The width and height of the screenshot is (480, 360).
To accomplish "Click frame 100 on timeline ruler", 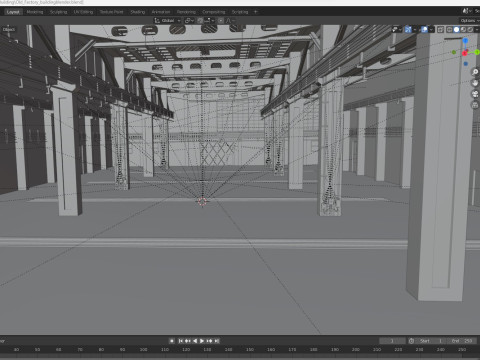I will click(143, 349).
